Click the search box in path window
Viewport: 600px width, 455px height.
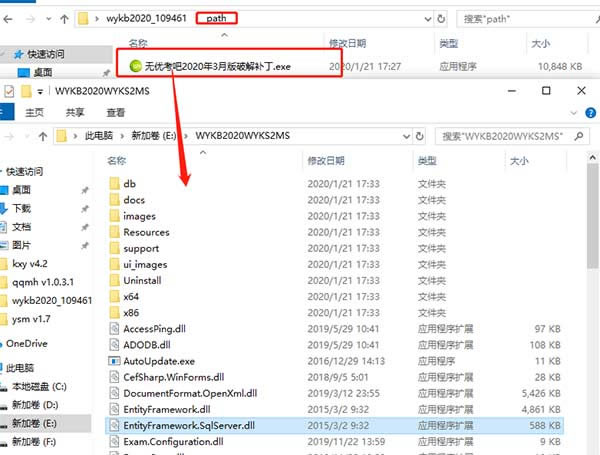point(528,19)
